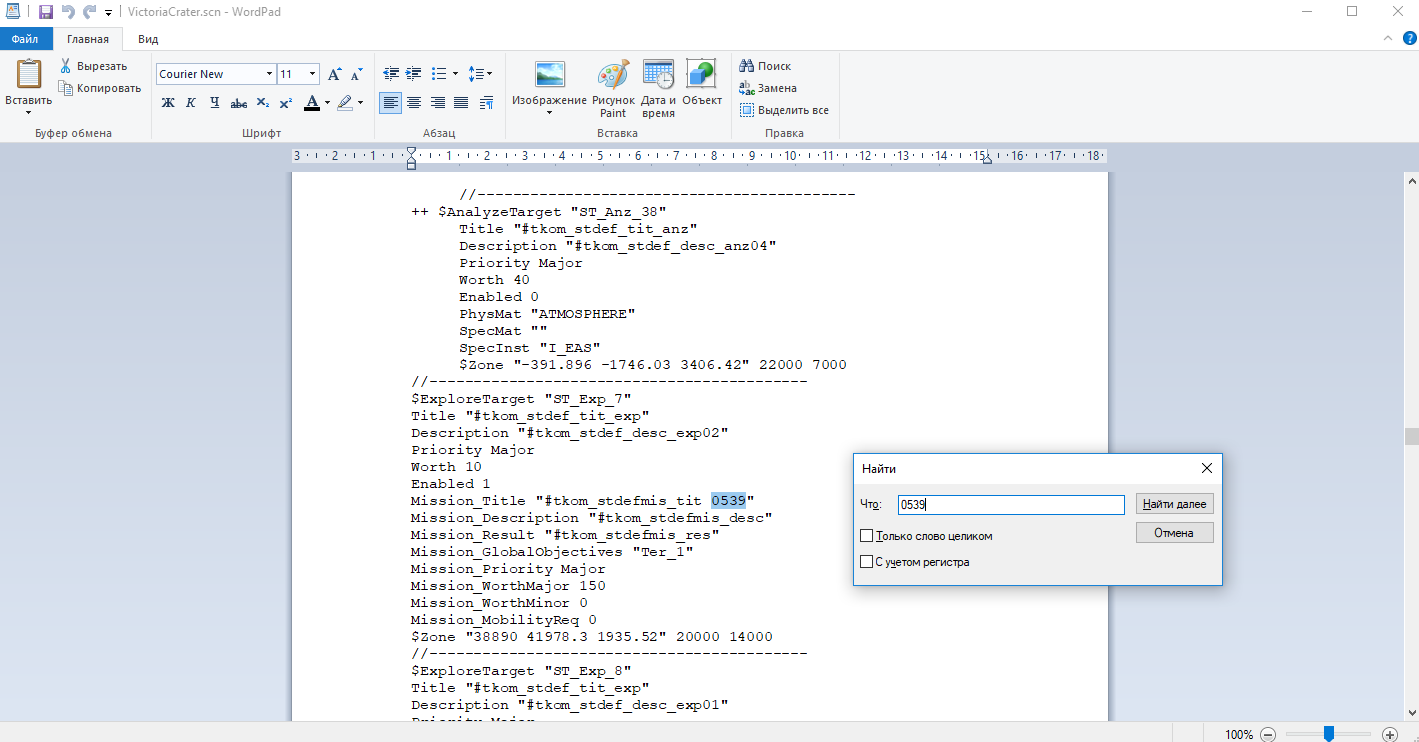
Task: Click the increase indent icon
Action: (414, 74)
